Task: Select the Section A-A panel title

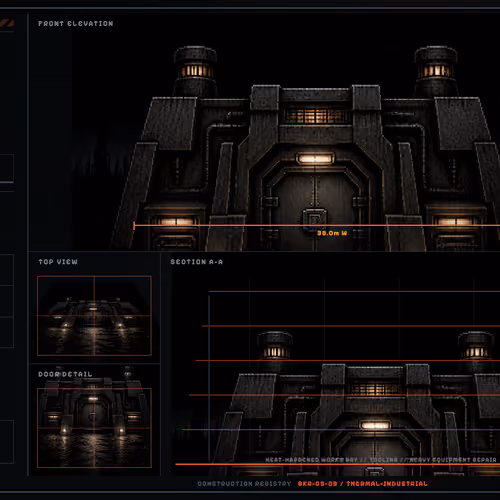Action: click(x=197, y=262)
